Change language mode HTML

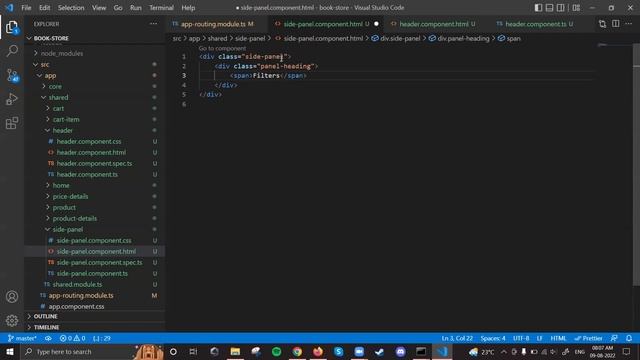558,338
